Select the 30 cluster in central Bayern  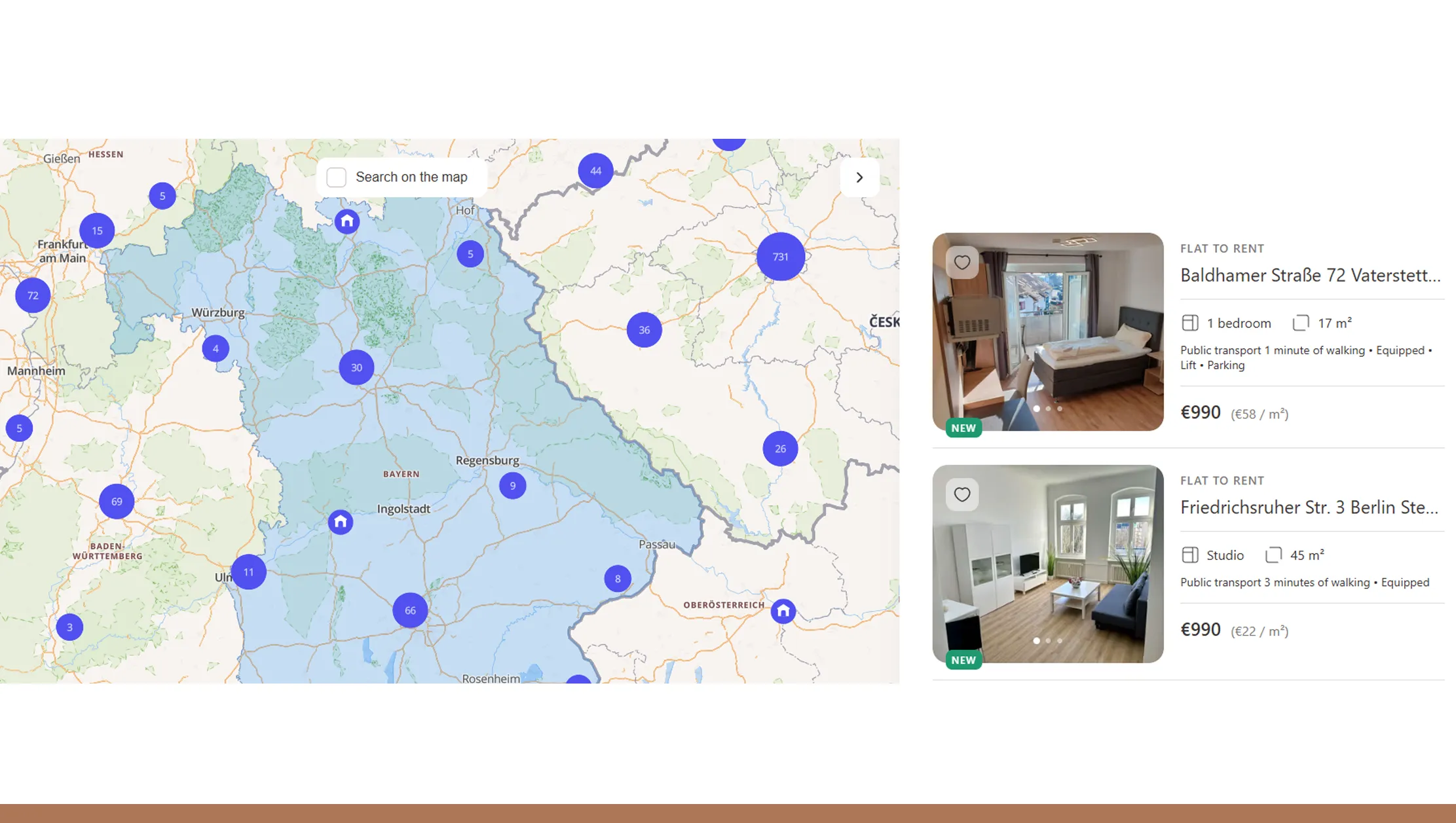(356, 367)
